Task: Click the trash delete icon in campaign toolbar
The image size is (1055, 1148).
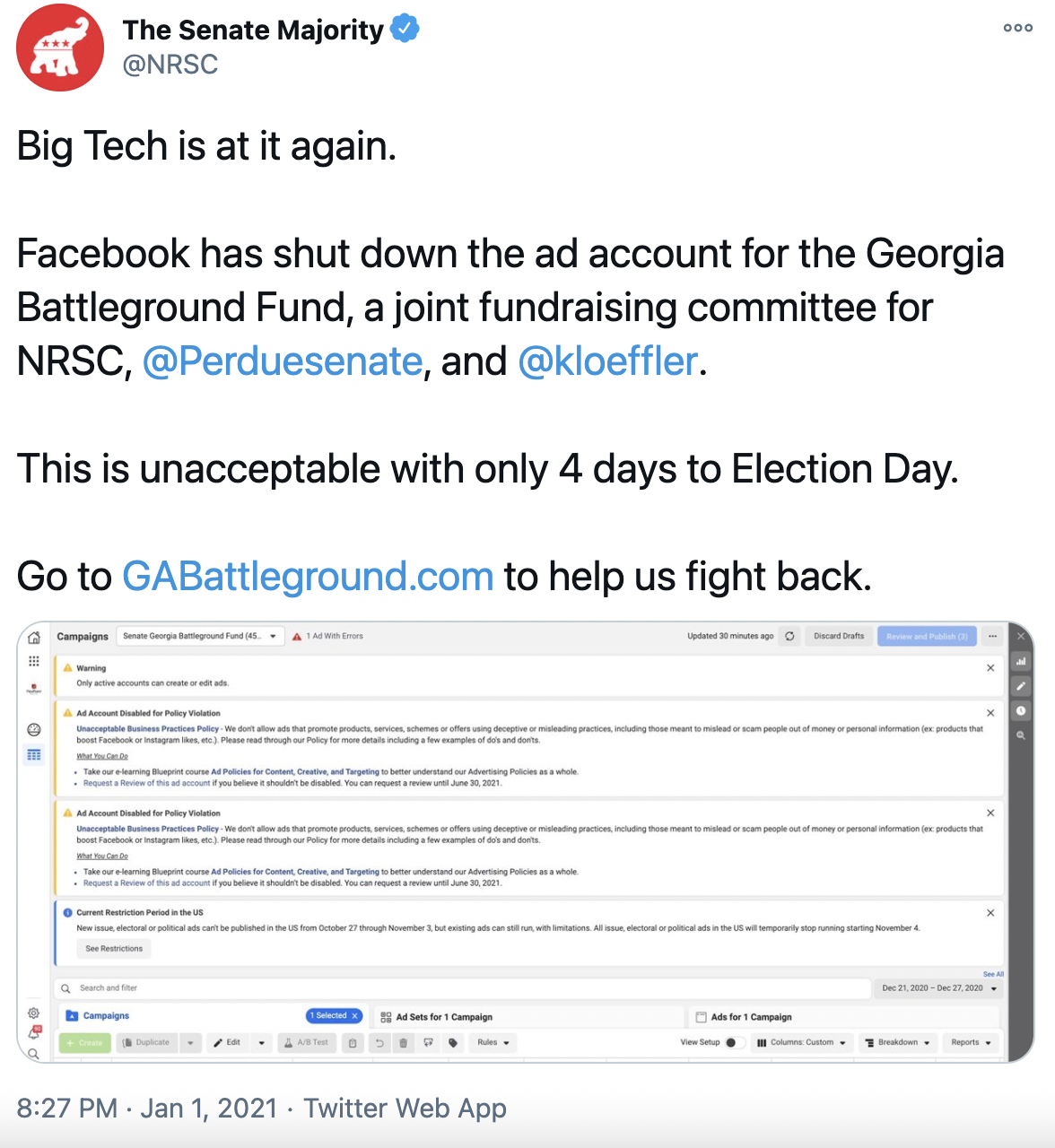Action: [x=403, y=1042]
